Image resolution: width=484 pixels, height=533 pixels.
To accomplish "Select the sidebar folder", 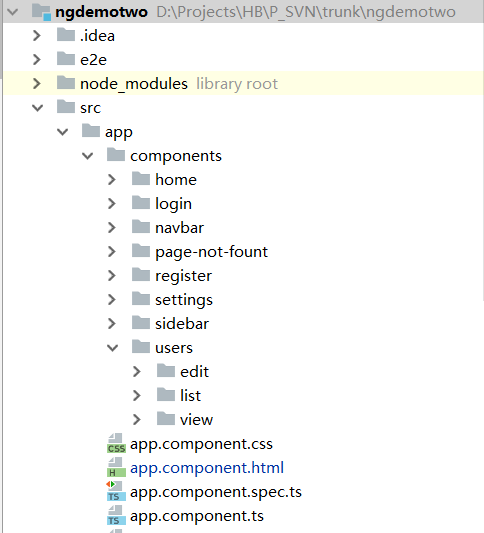I will [182, 324].
